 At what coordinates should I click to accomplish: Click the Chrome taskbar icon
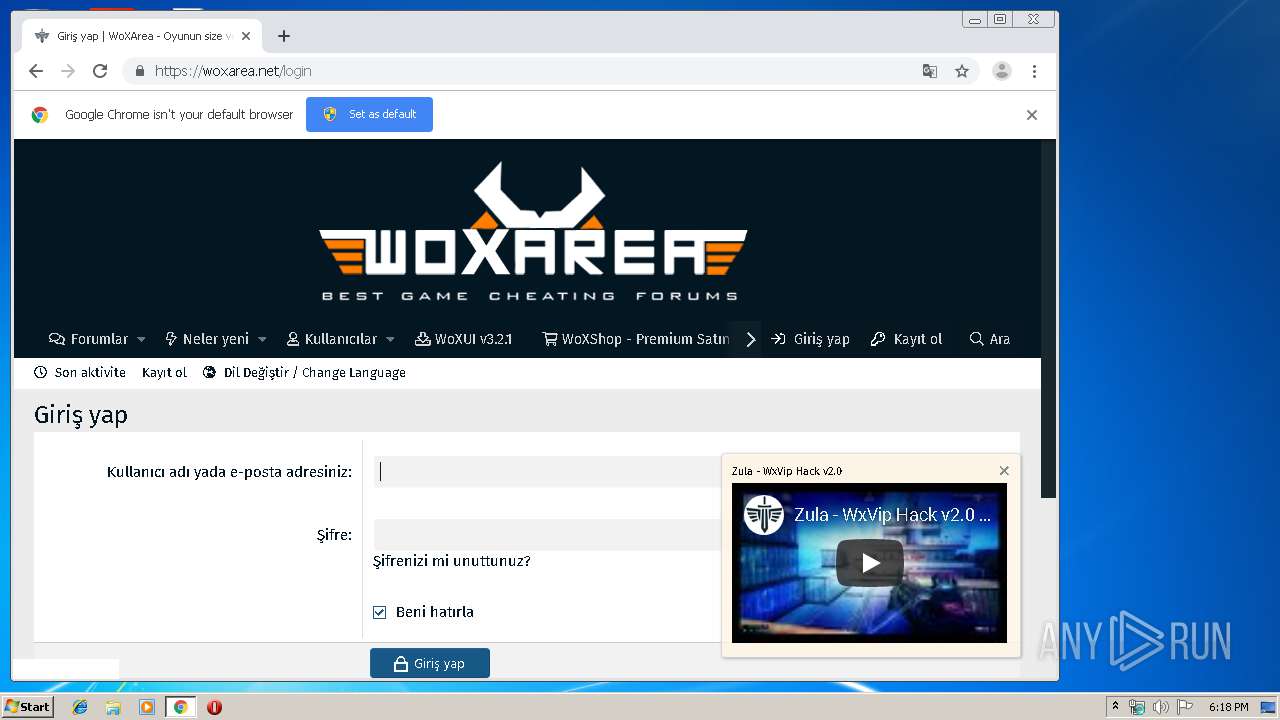180,707
